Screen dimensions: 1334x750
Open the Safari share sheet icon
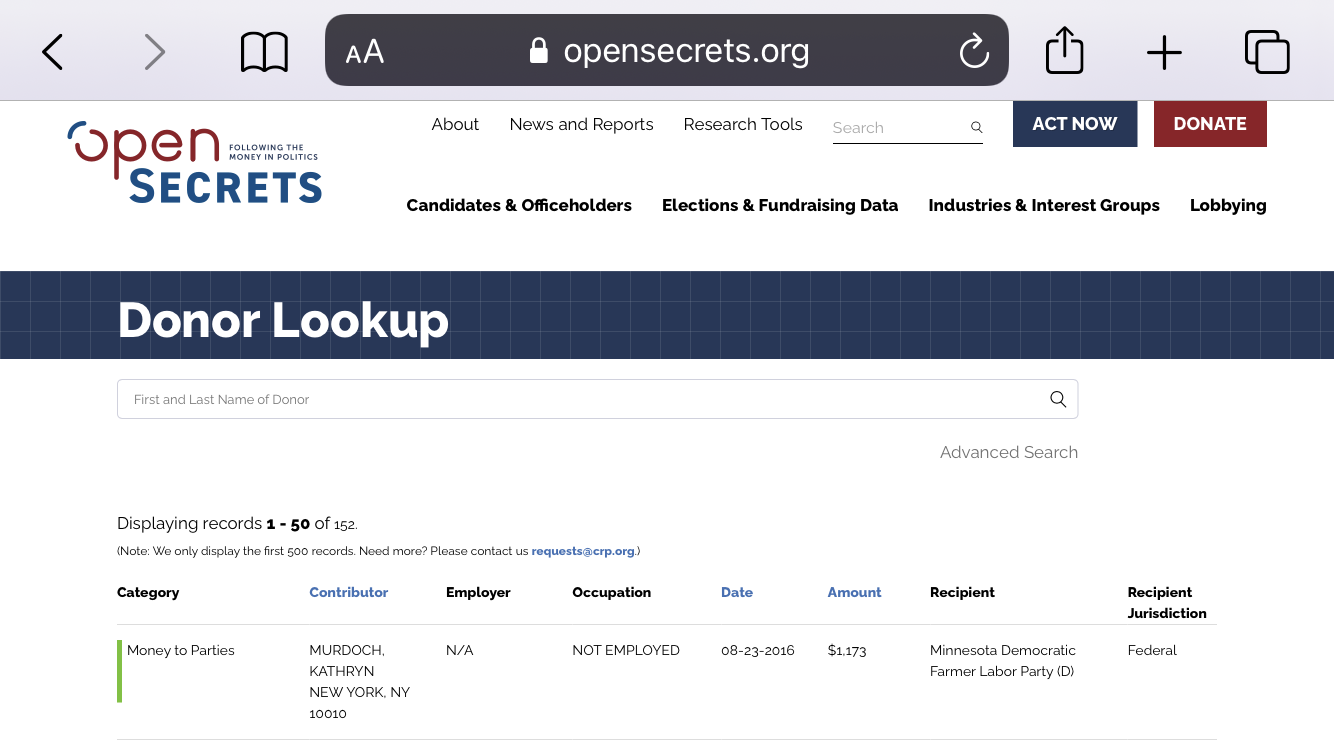coord(1065,50)
